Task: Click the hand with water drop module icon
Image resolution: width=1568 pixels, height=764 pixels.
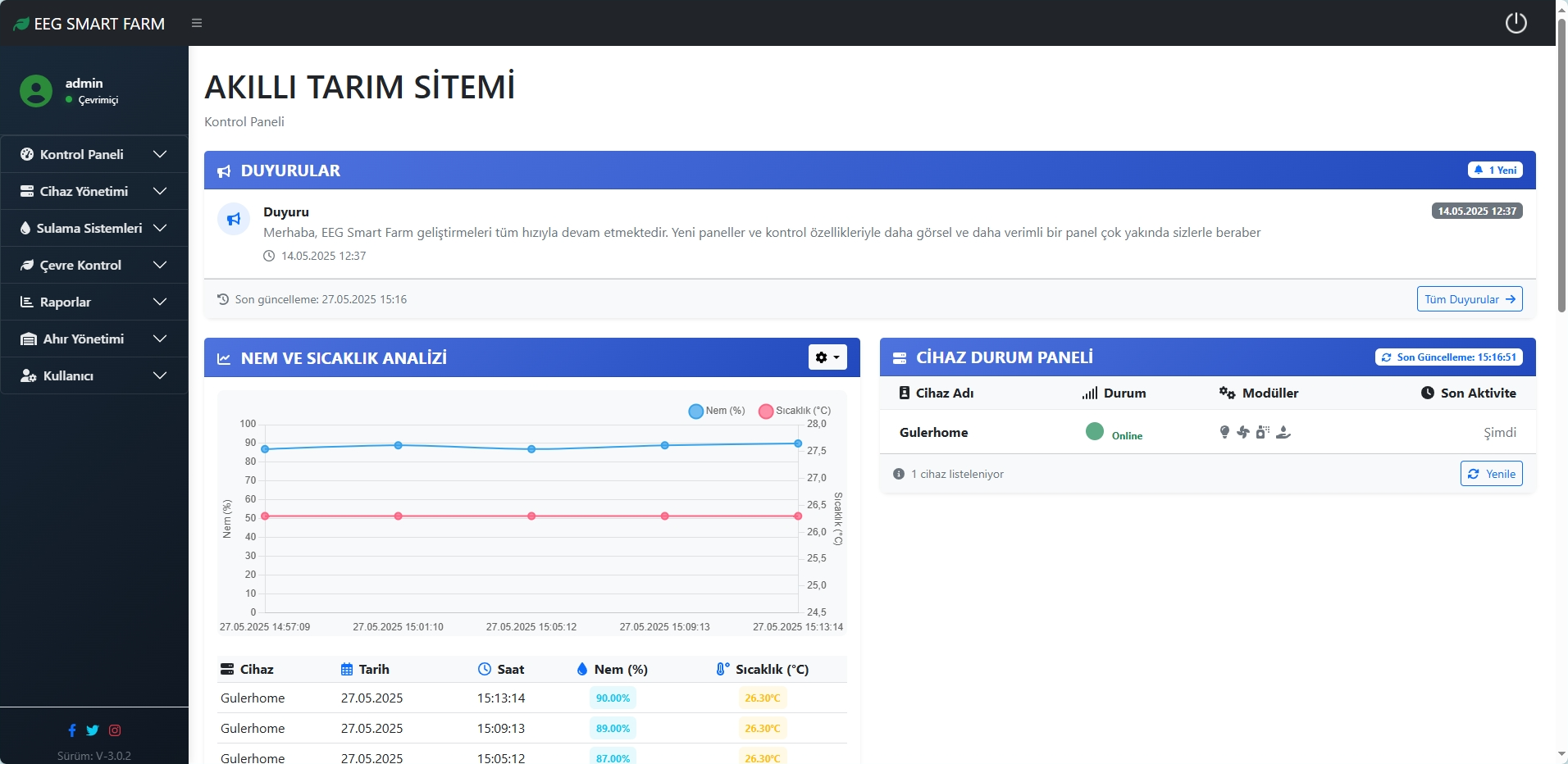Action: [x=1283, y=432]
